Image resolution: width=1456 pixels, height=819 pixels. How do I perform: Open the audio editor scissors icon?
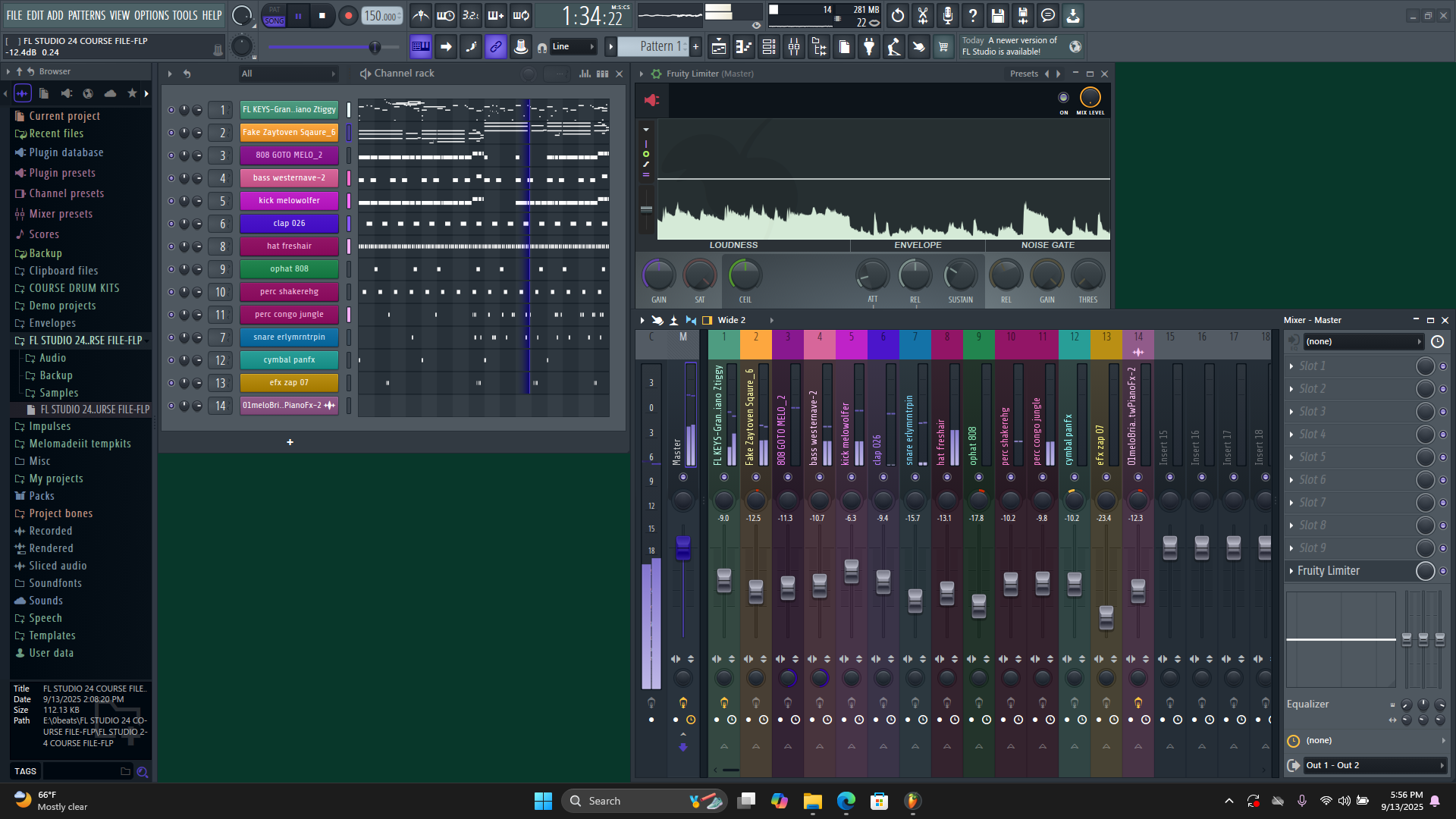point(923,15)
